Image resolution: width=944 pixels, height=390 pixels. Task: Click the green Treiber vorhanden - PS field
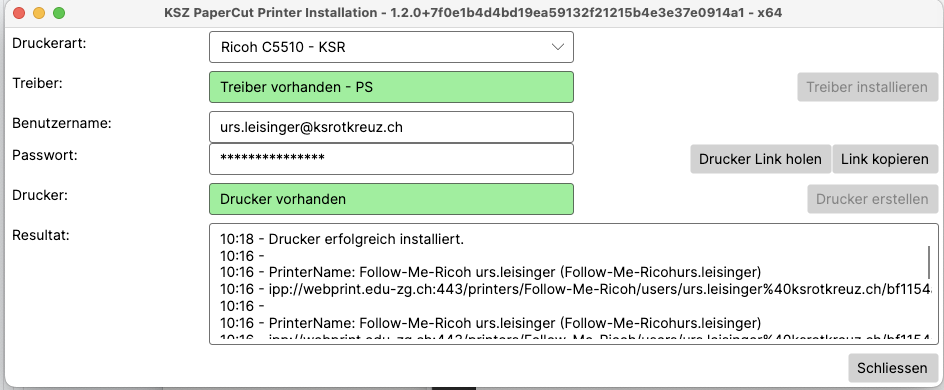pos(391,87)
